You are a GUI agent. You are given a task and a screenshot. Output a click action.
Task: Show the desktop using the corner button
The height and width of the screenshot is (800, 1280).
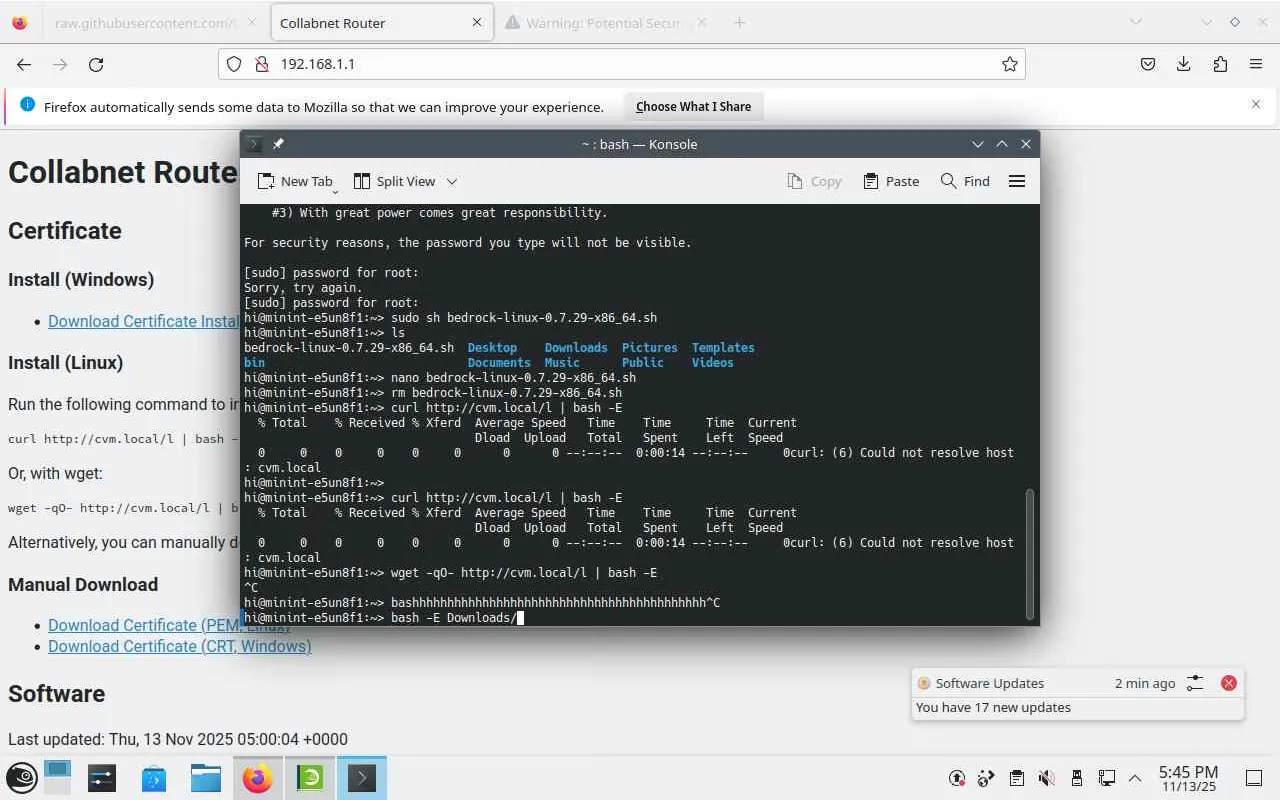1253,778
